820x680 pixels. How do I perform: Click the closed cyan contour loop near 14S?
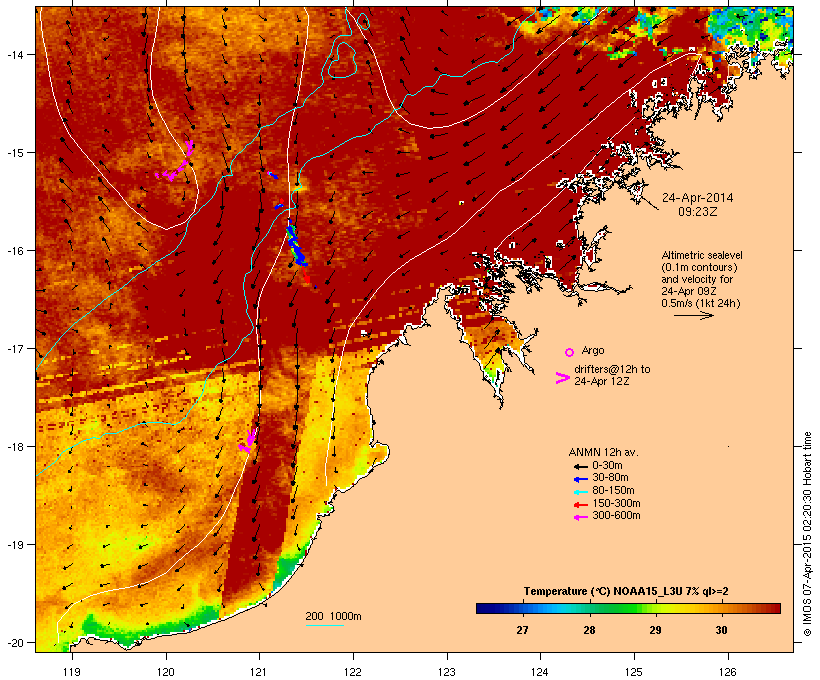click(x=343, y=60)
